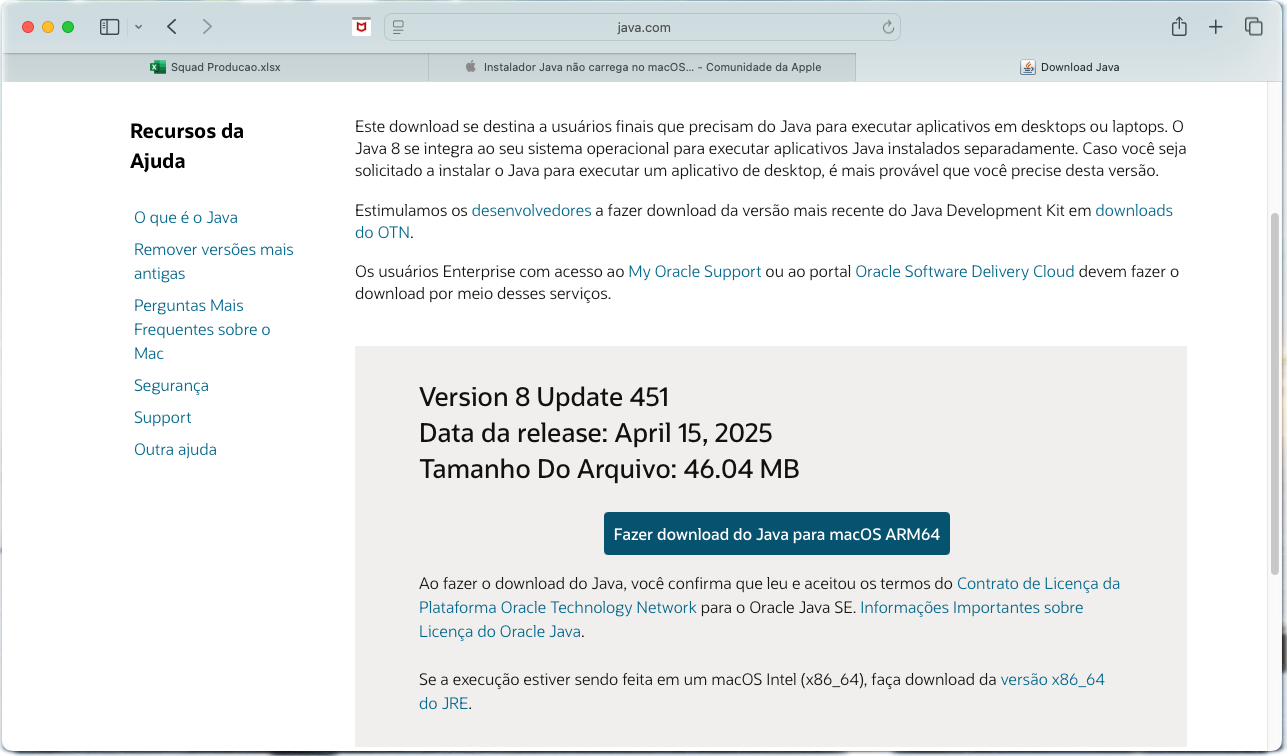The height and width of the screenshot is (756, 1287).
Task: Click the Apple icon on the community tab
Action: click(x=471, y=67)
